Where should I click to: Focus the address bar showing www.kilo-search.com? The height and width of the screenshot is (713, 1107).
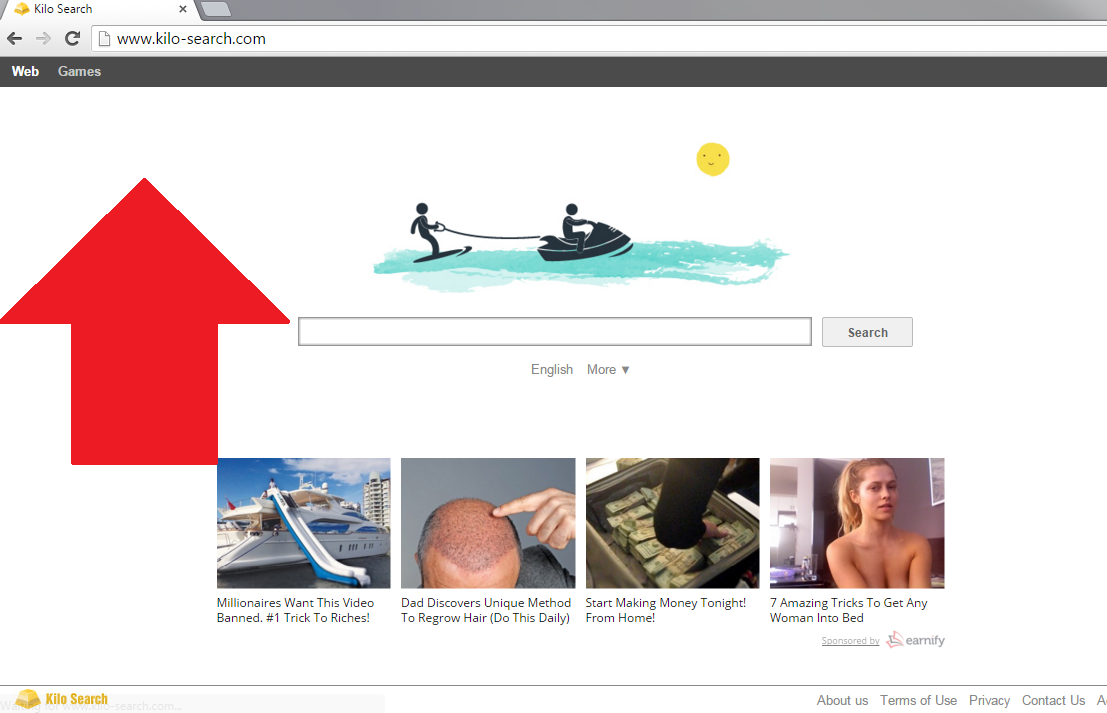[600, 39]
